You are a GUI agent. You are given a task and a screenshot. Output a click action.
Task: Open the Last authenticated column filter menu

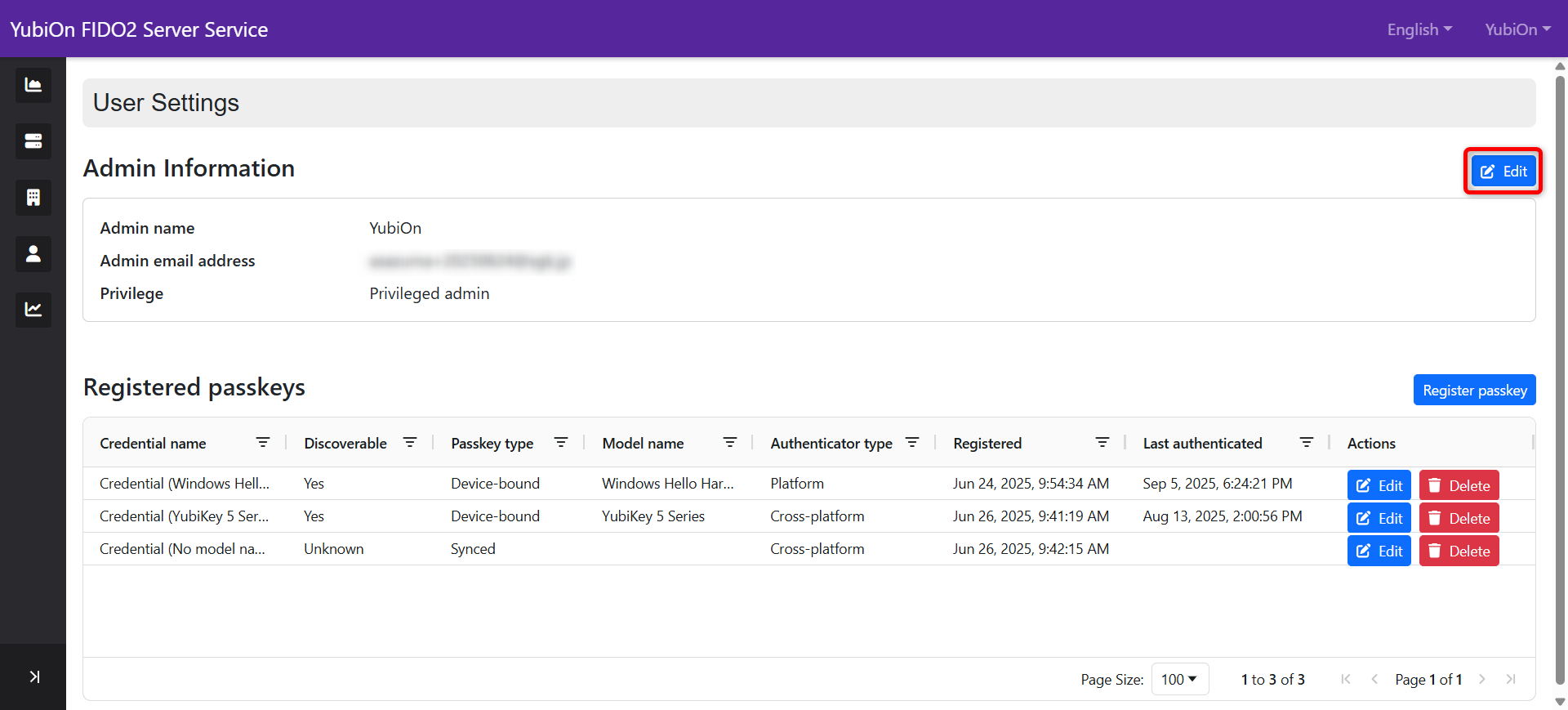tap(1307, 442)
